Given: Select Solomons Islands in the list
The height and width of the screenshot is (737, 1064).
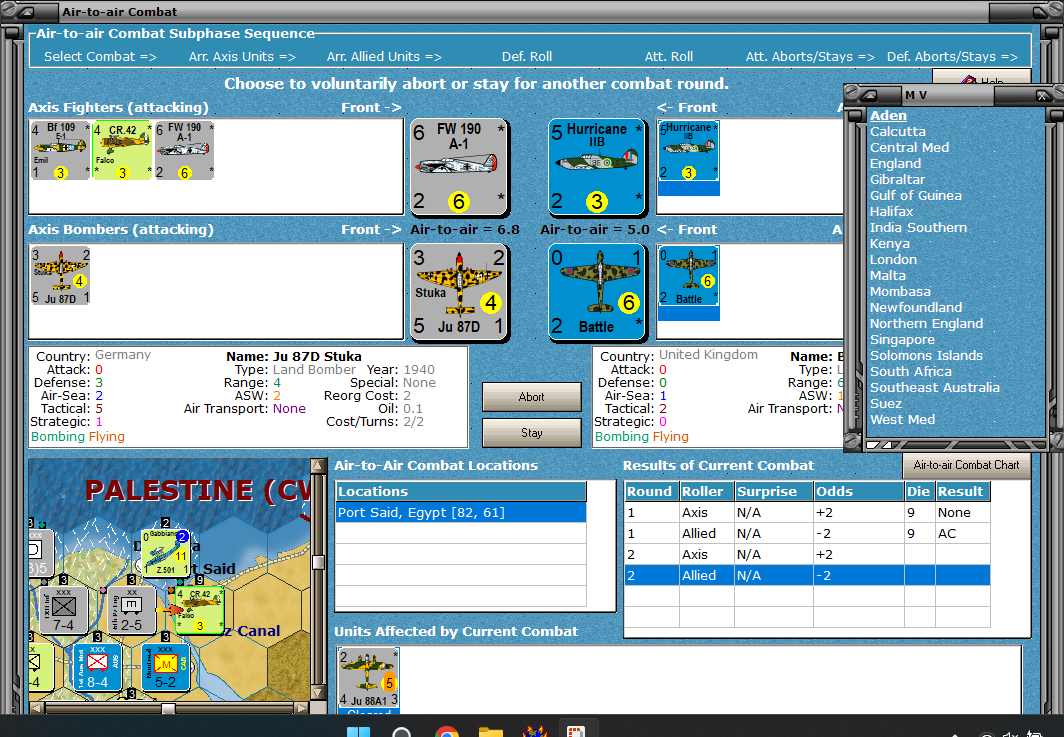Looking at the screenshot, I should (926, 356).
